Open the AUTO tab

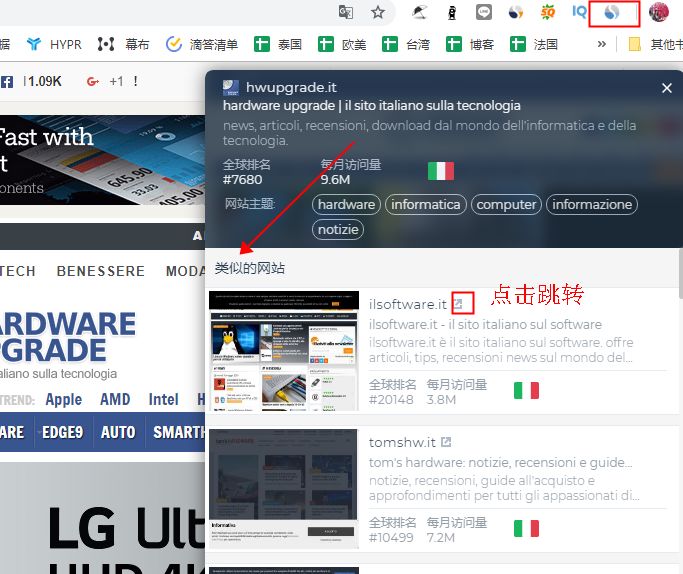118,432
